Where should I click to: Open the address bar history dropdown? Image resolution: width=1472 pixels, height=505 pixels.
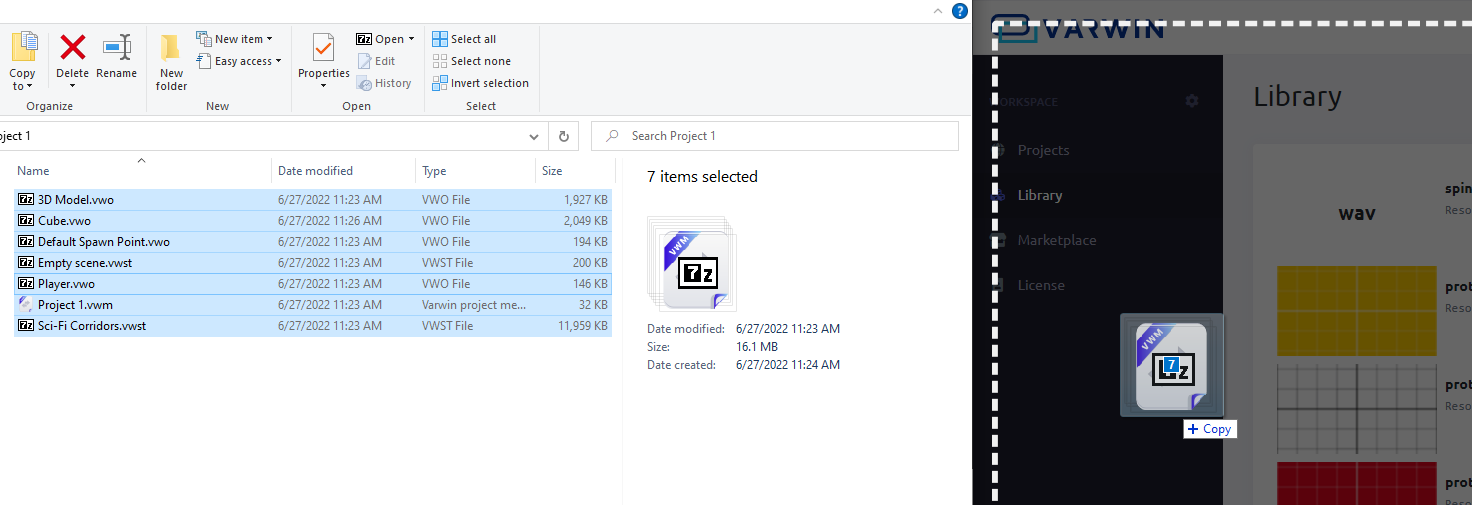(x=536, y=136)
